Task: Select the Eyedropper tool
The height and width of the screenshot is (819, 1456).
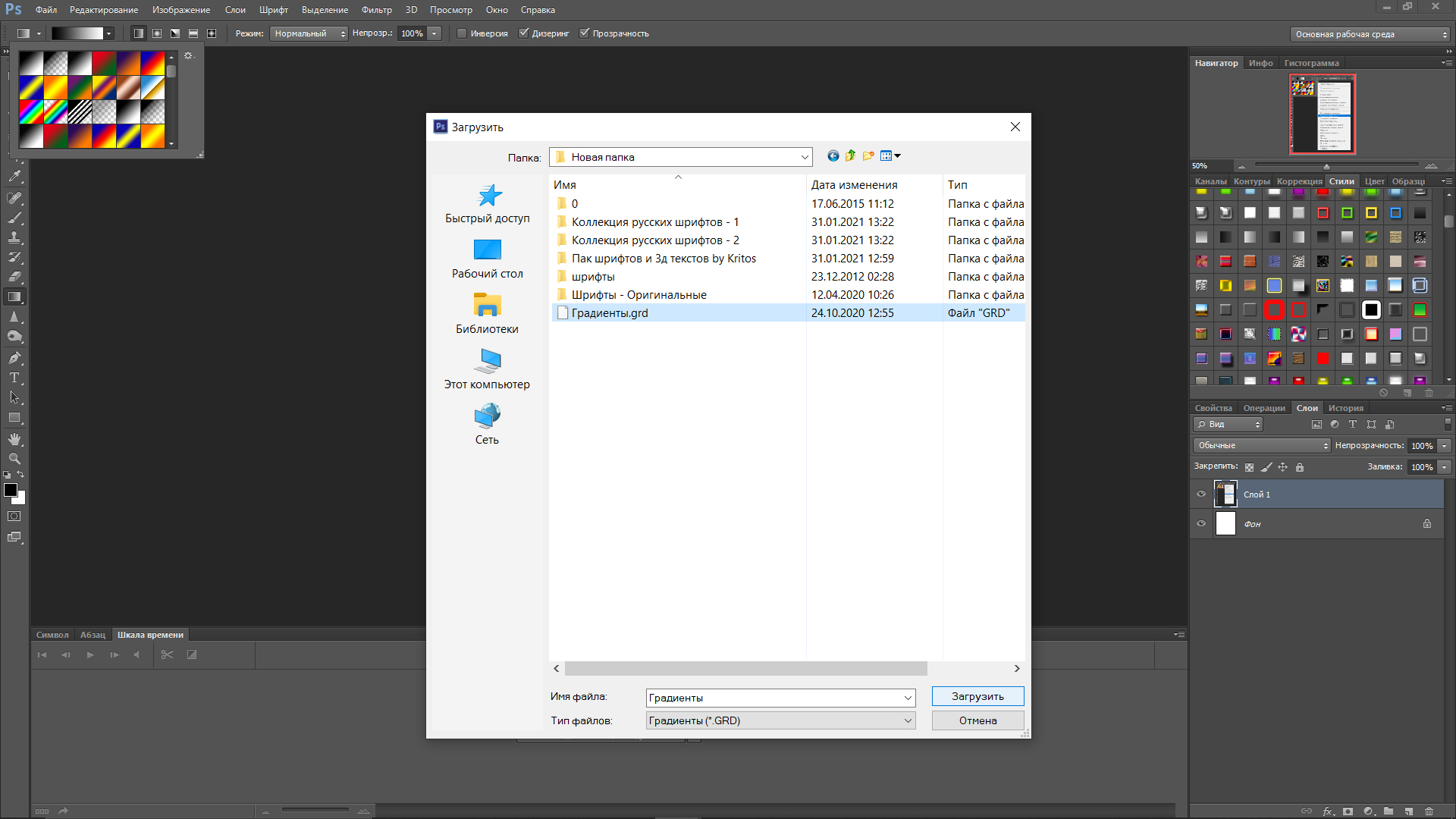Action: point(14,176)
